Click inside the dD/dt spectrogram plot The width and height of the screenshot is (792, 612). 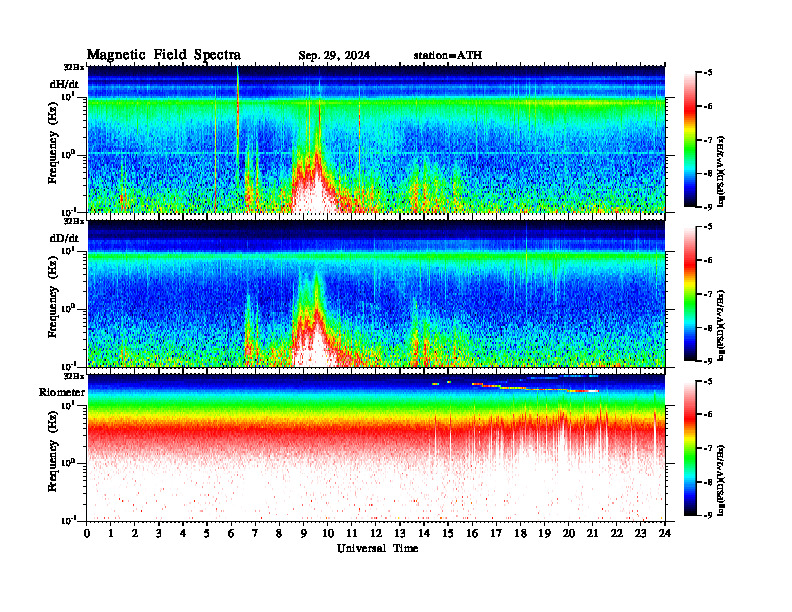376,293
